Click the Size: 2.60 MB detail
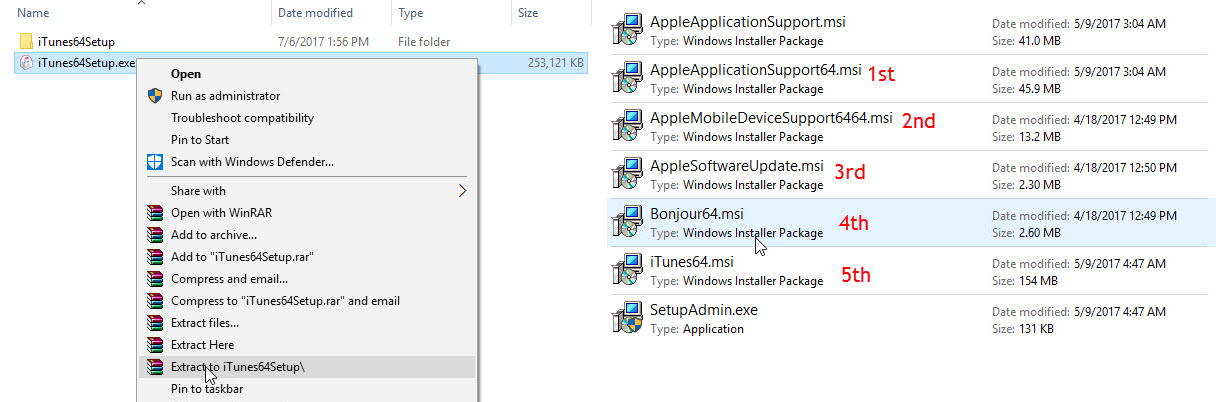The height and width of the screenshot is (402, 1216). point(1028,233)
